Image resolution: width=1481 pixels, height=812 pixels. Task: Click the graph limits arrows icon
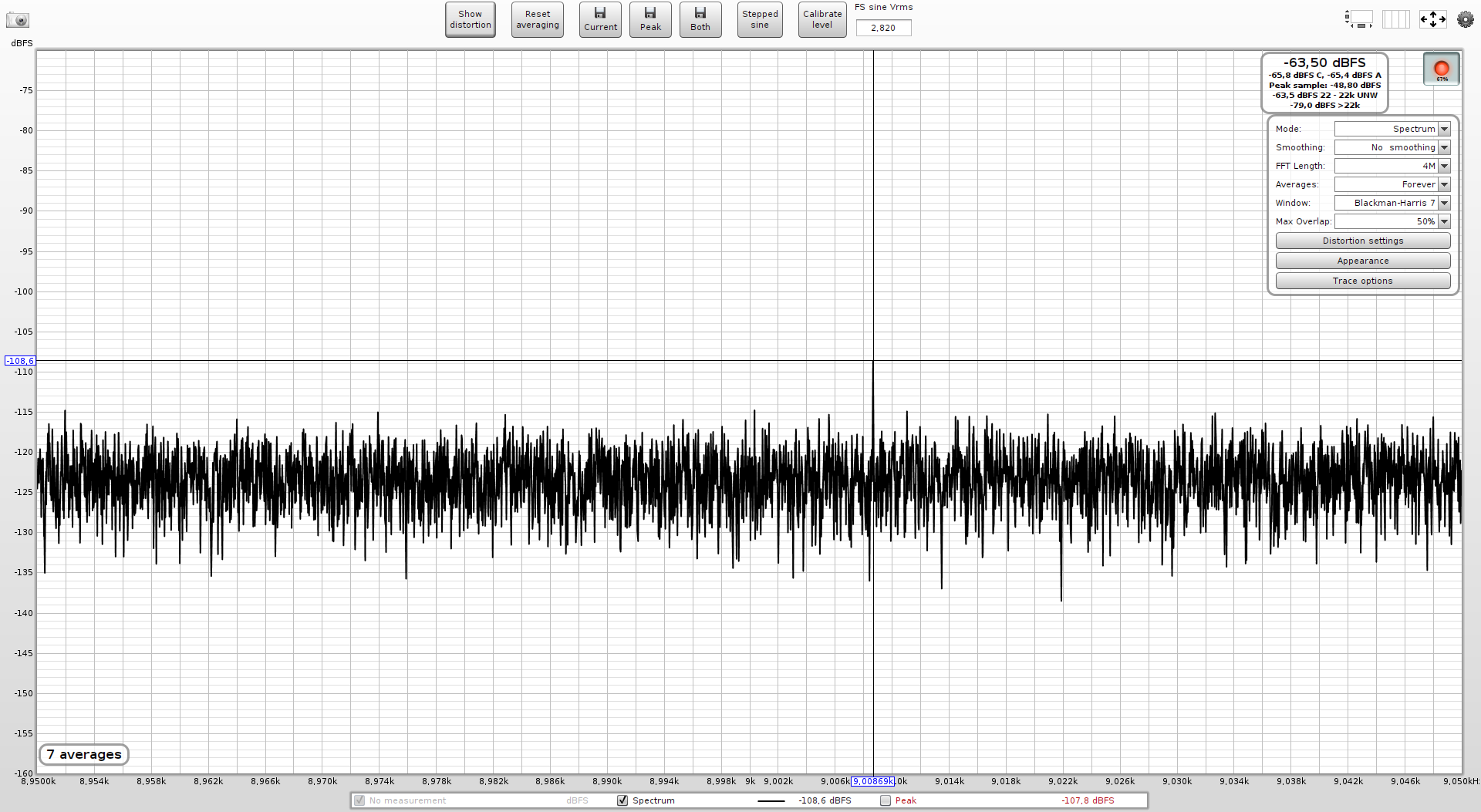pos(1433,19)
